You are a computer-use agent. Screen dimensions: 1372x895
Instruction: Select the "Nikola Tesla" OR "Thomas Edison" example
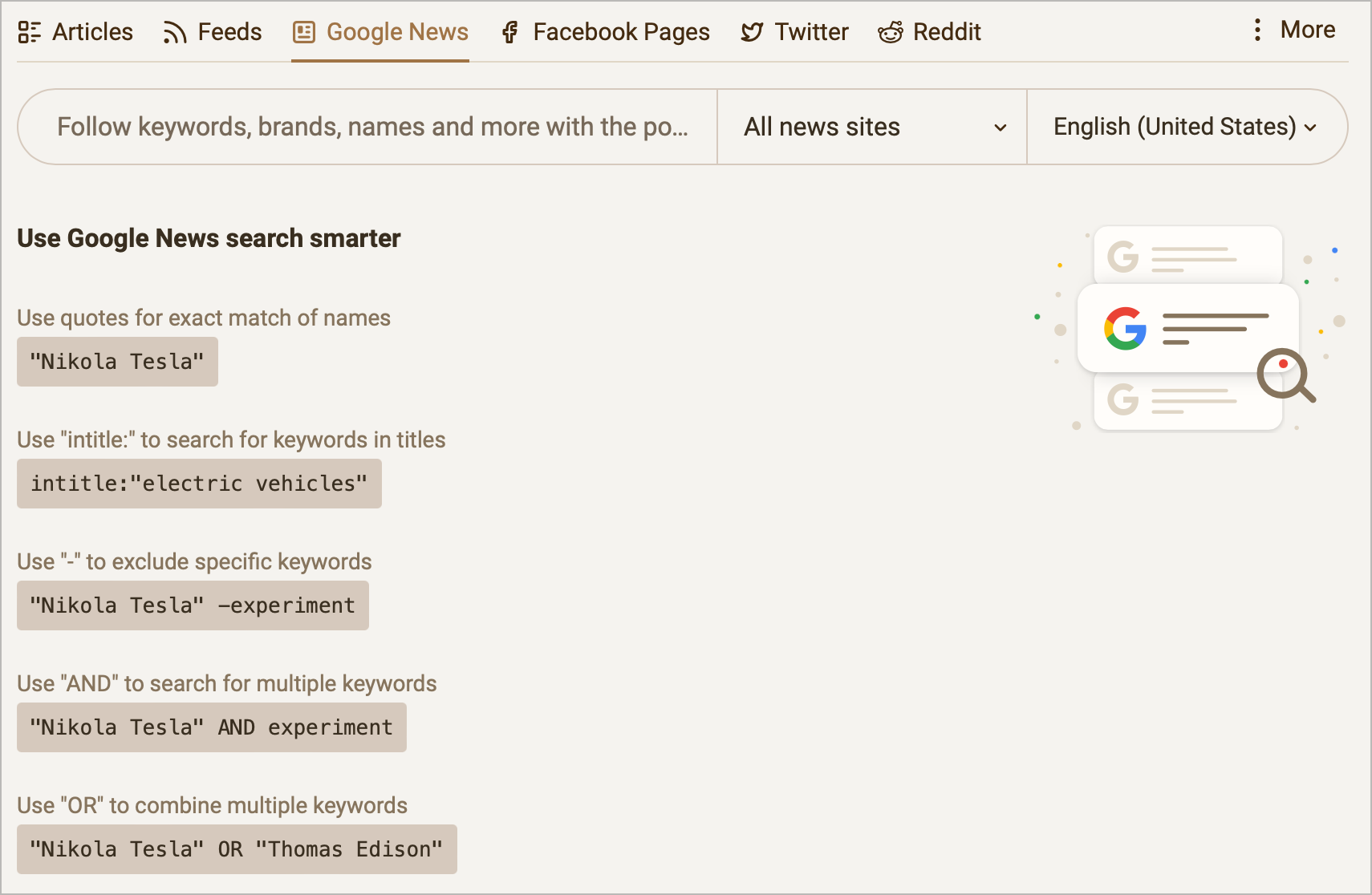pyautogui.click(x=237, y=848)
